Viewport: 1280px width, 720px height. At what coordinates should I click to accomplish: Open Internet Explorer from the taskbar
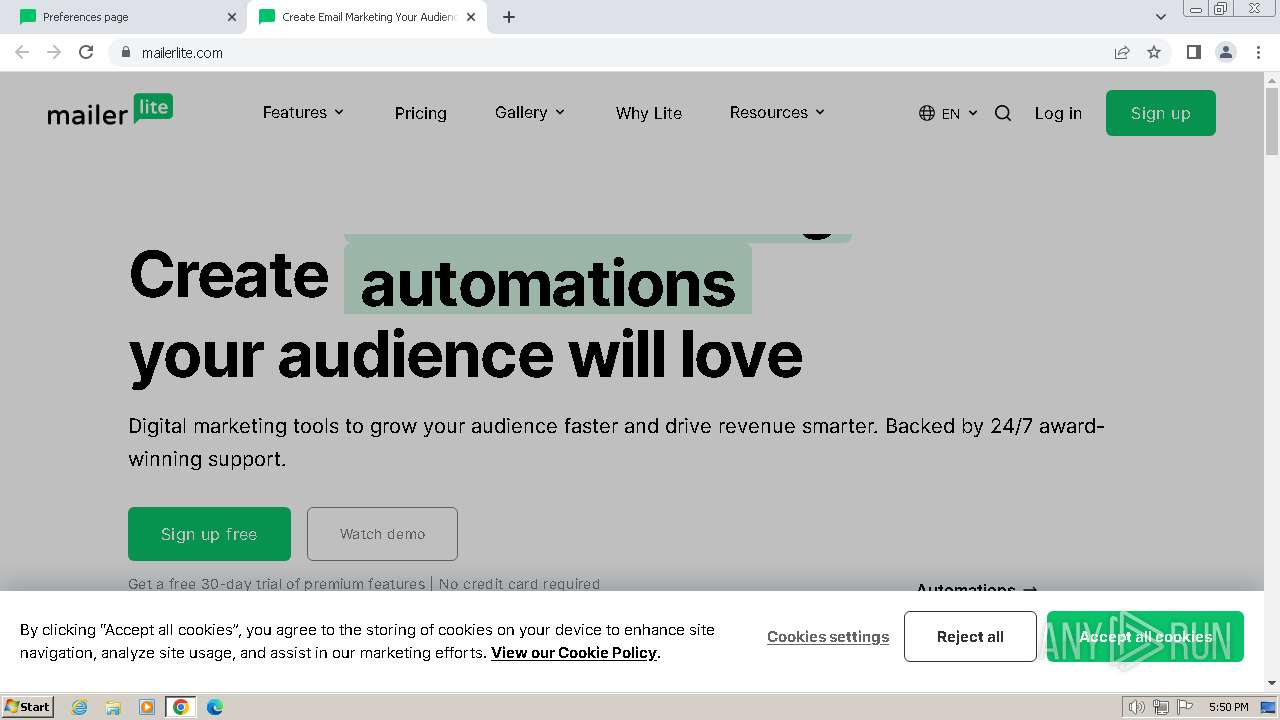click(79, 707)
